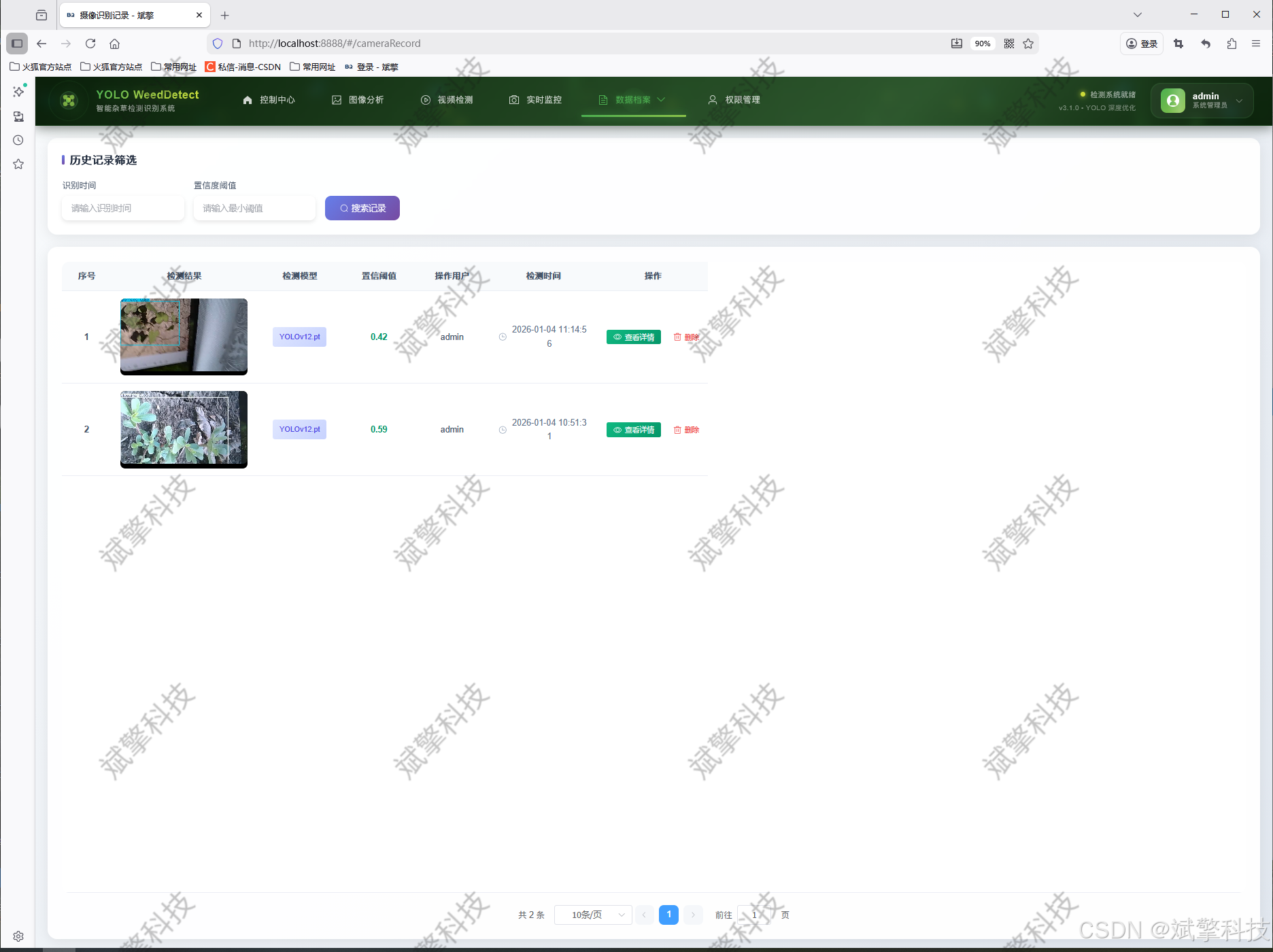Click the undo arrow toolbar icon
Image resolution: width=1273 pixels, height=952 pixels.
[x=1206, y=44]
